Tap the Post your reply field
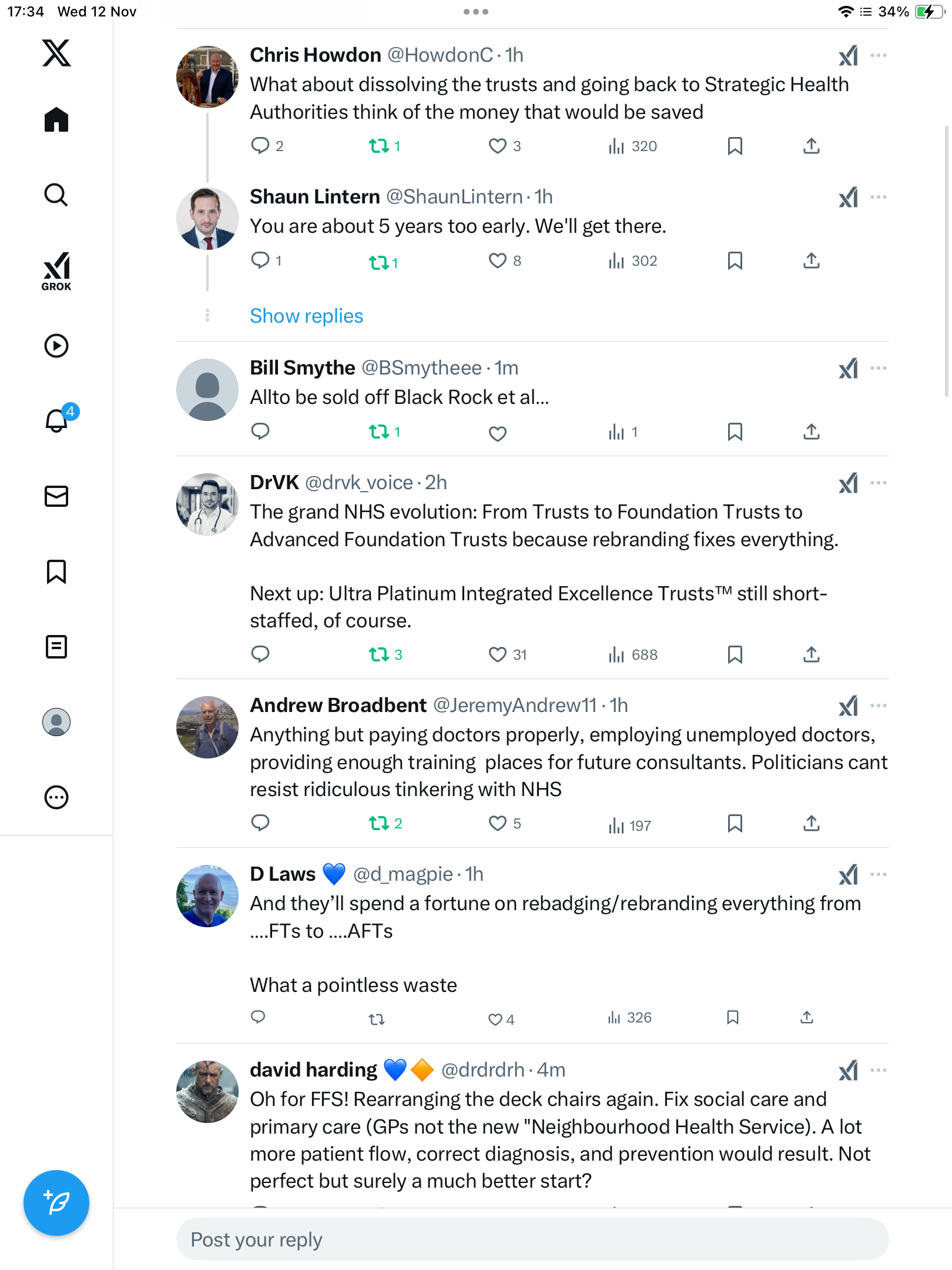This screenshot has width=952, height=1270. coord(532,1239)
